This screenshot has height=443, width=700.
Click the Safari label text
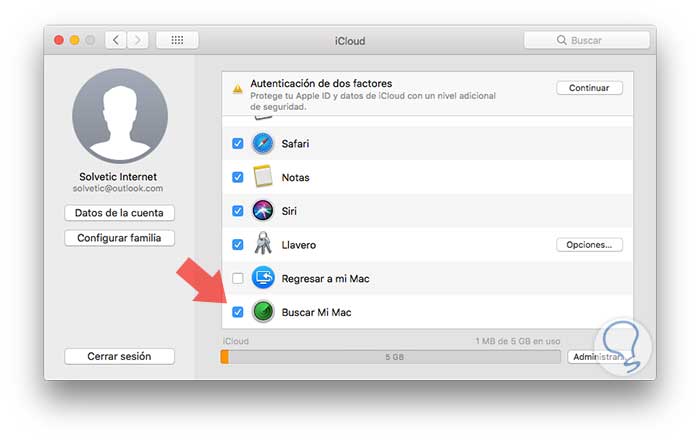(295, 144)
